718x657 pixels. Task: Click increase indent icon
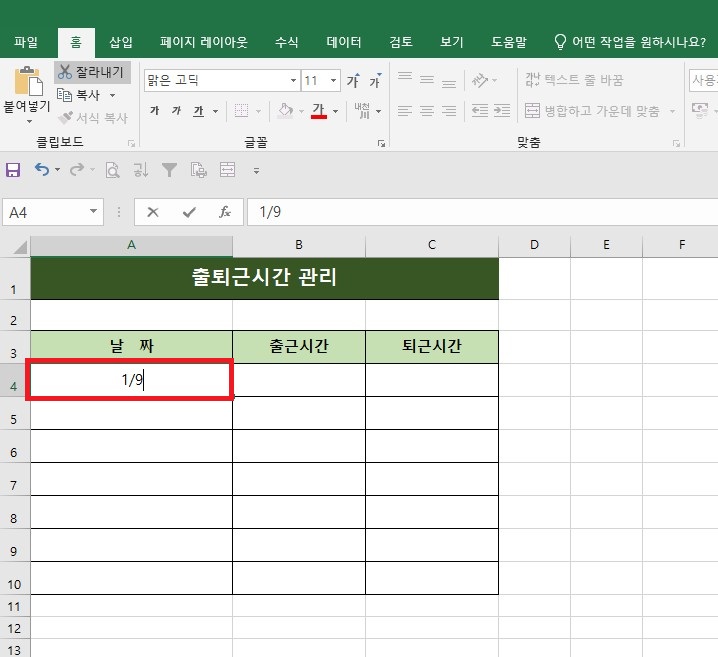(502, 110)
